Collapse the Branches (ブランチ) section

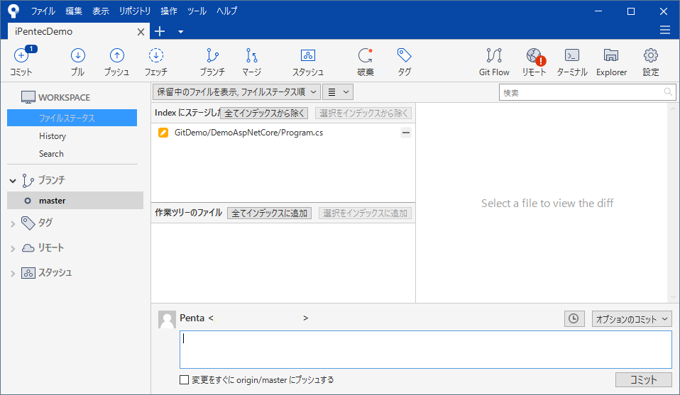click(x=13, y=180)
